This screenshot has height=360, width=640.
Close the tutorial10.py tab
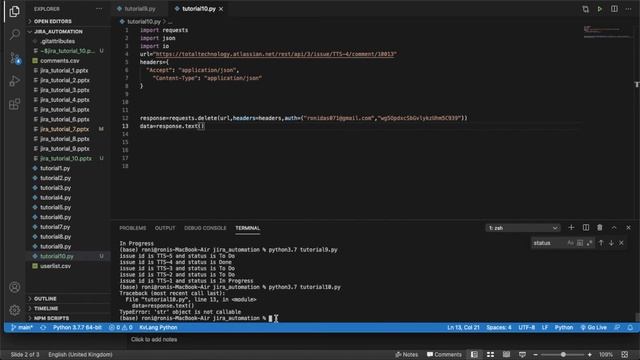point(221,9)
